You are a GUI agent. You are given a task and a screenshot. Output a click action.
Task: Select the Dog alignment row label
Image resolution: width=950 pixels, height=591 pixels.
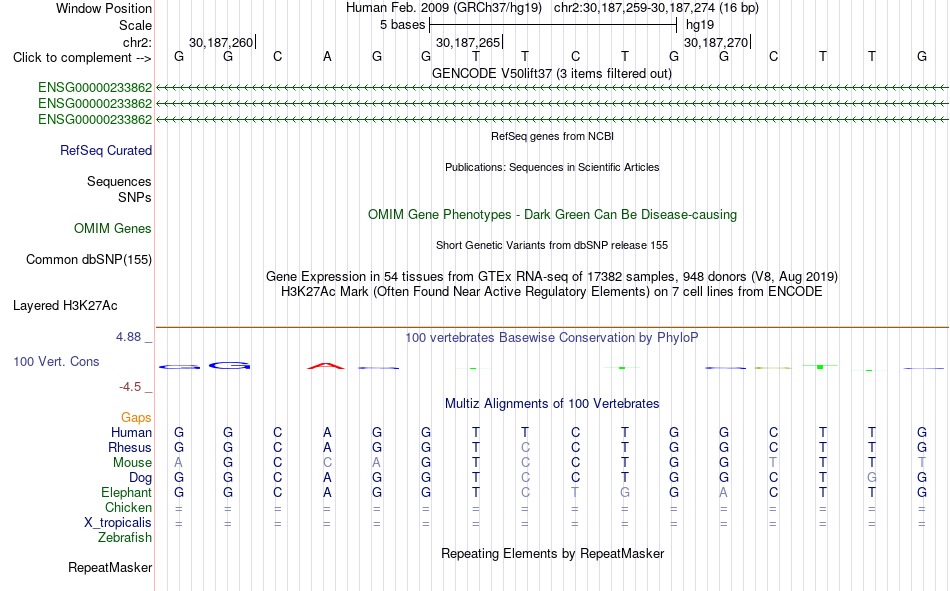[x=140, y=478]
